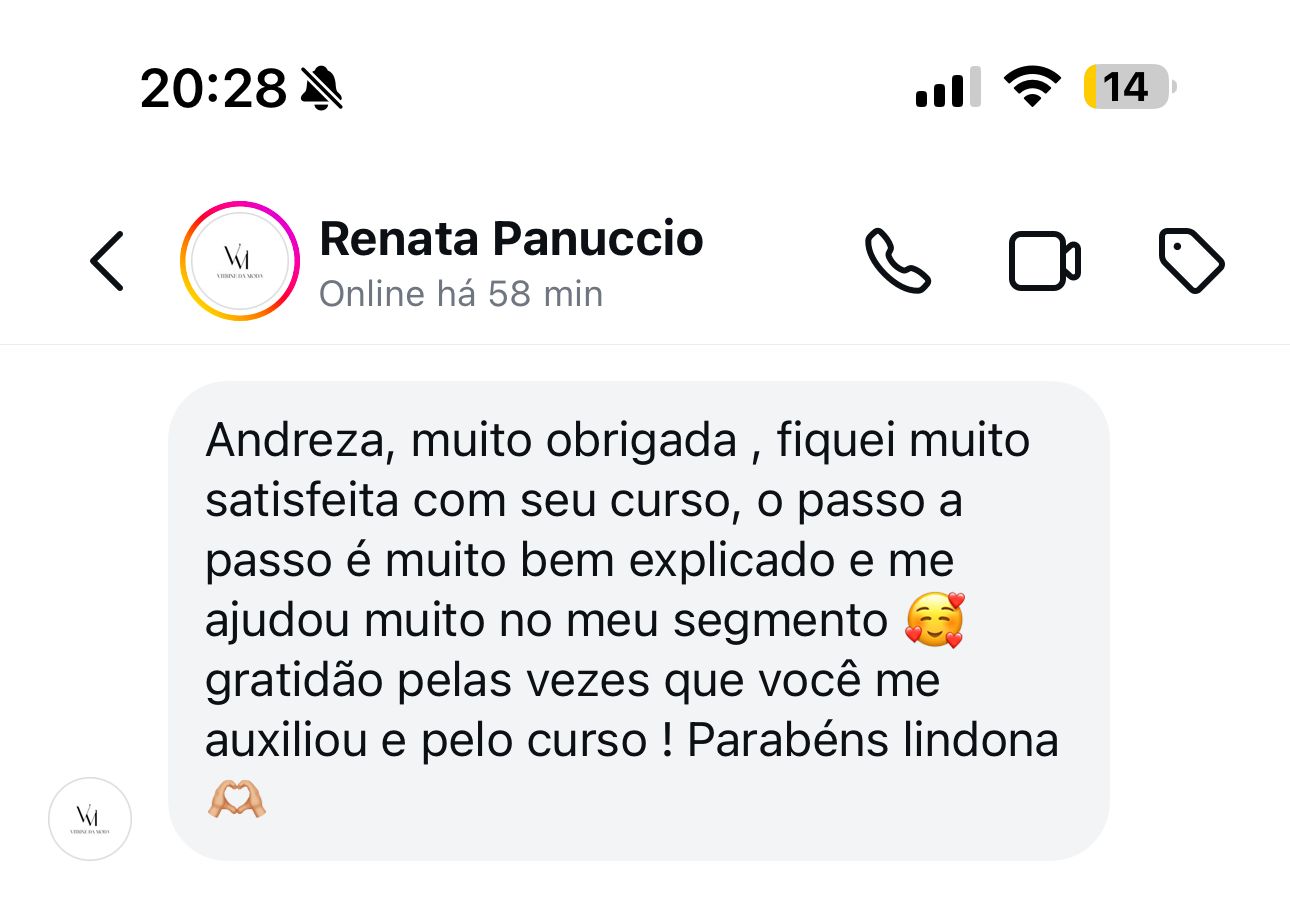Tap the battery indicator showing 14
The image size is (1290, 916).
1130,87
